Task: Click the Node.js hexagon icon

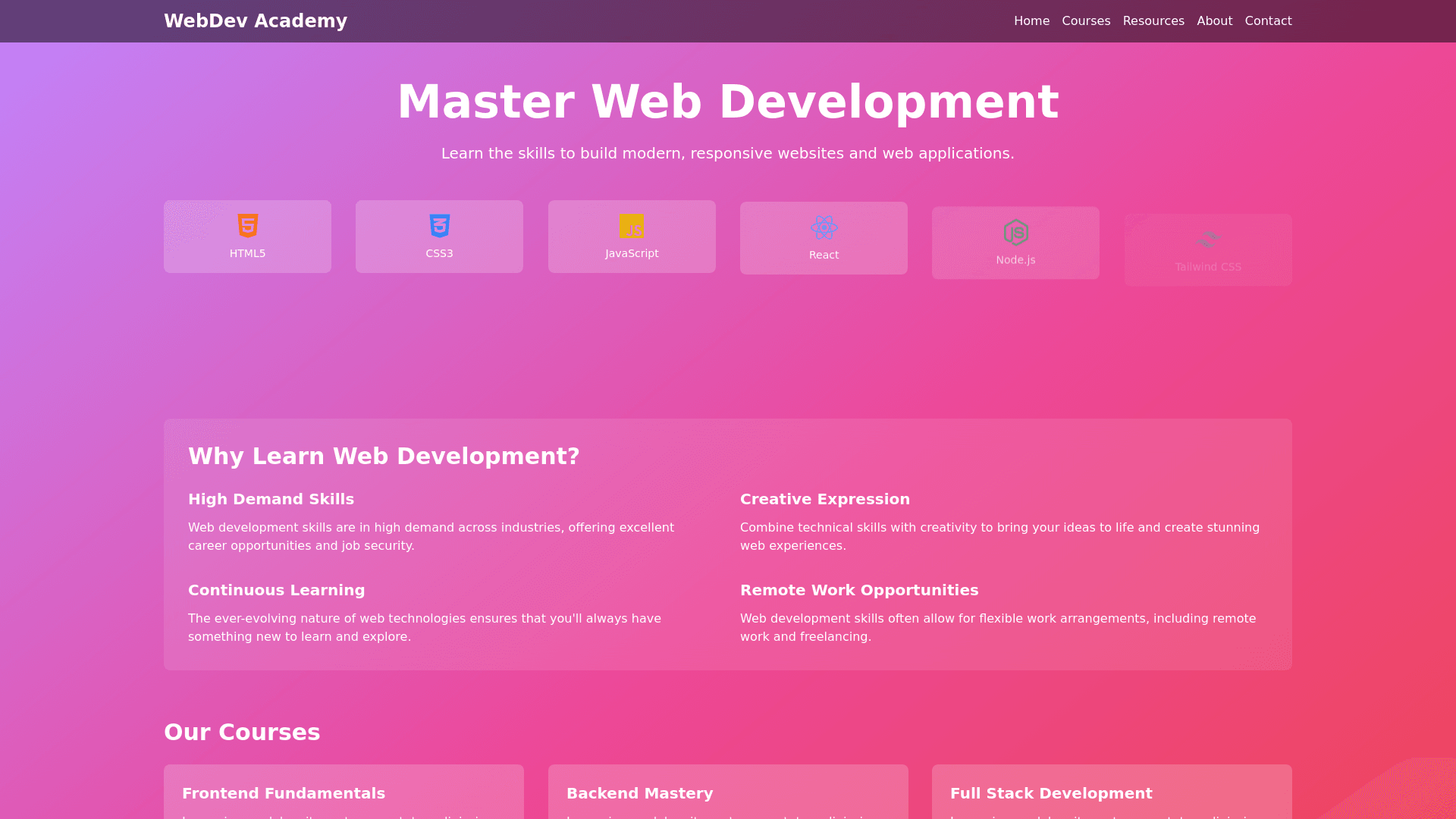Action: 1015,233
